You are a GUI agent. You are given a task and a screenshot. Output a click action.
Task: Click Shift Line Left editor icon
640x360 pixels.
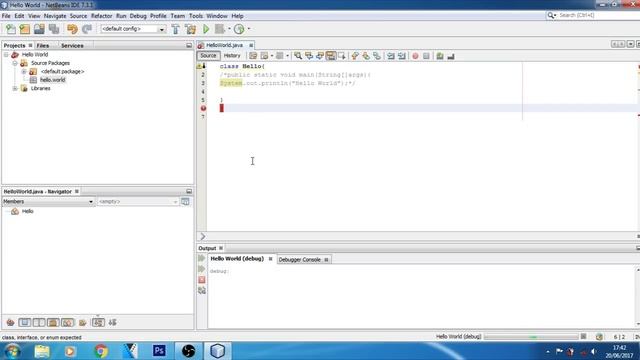[x=391, y=56]
